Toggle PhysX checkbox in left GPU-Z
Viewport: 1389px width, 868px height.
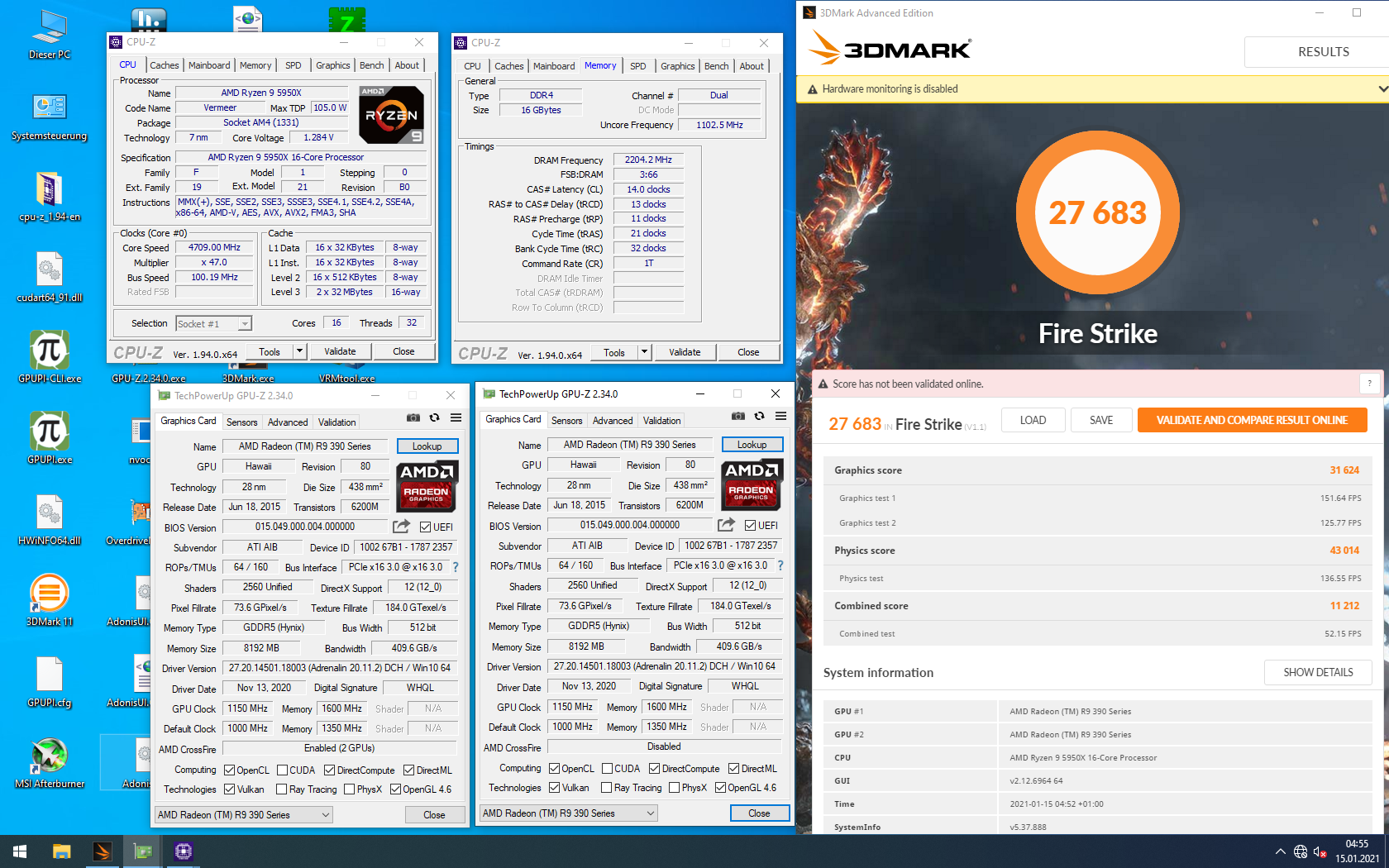(349, 789)
